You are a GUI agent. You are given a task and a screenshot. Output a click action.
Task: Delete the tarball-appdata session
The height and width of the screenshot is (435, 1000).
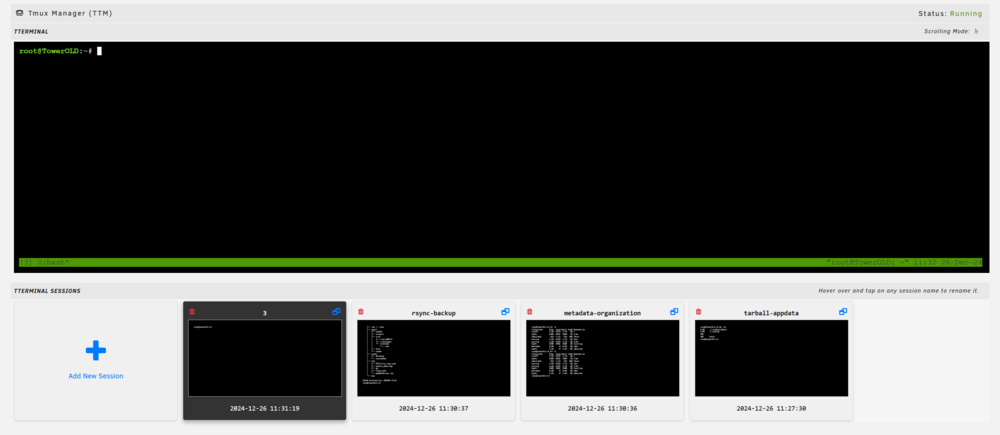pyautogui.click(x=698, y=311)
